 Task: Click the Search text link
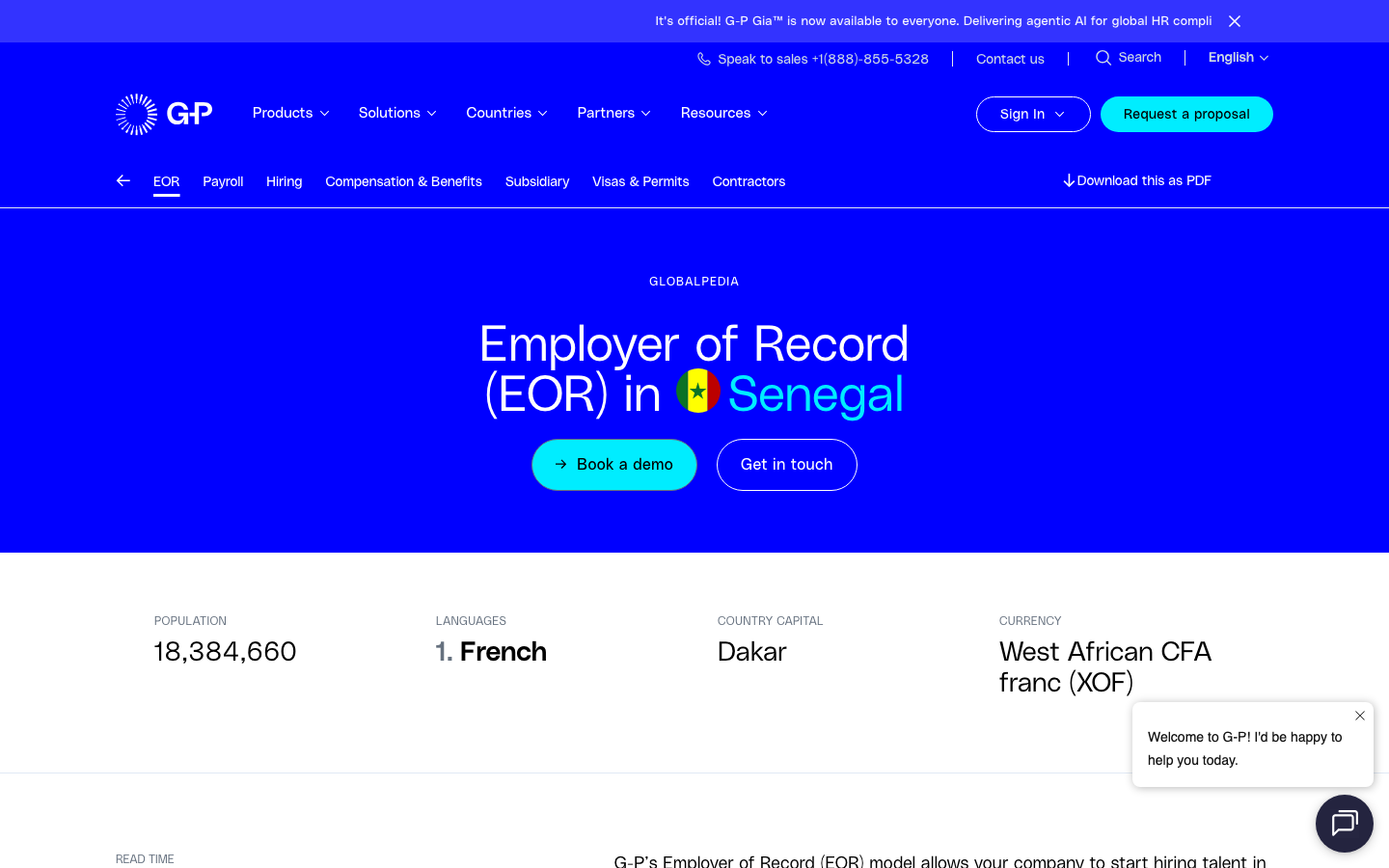[1140, 58]
